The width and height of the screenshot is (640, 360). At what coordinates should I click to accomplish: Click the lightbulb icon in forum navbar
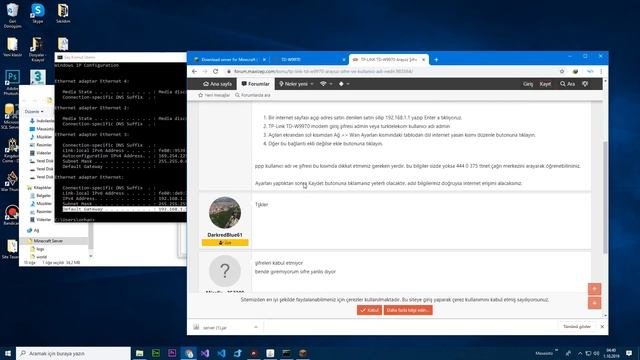pyautogui.click(x=585, y=84)
